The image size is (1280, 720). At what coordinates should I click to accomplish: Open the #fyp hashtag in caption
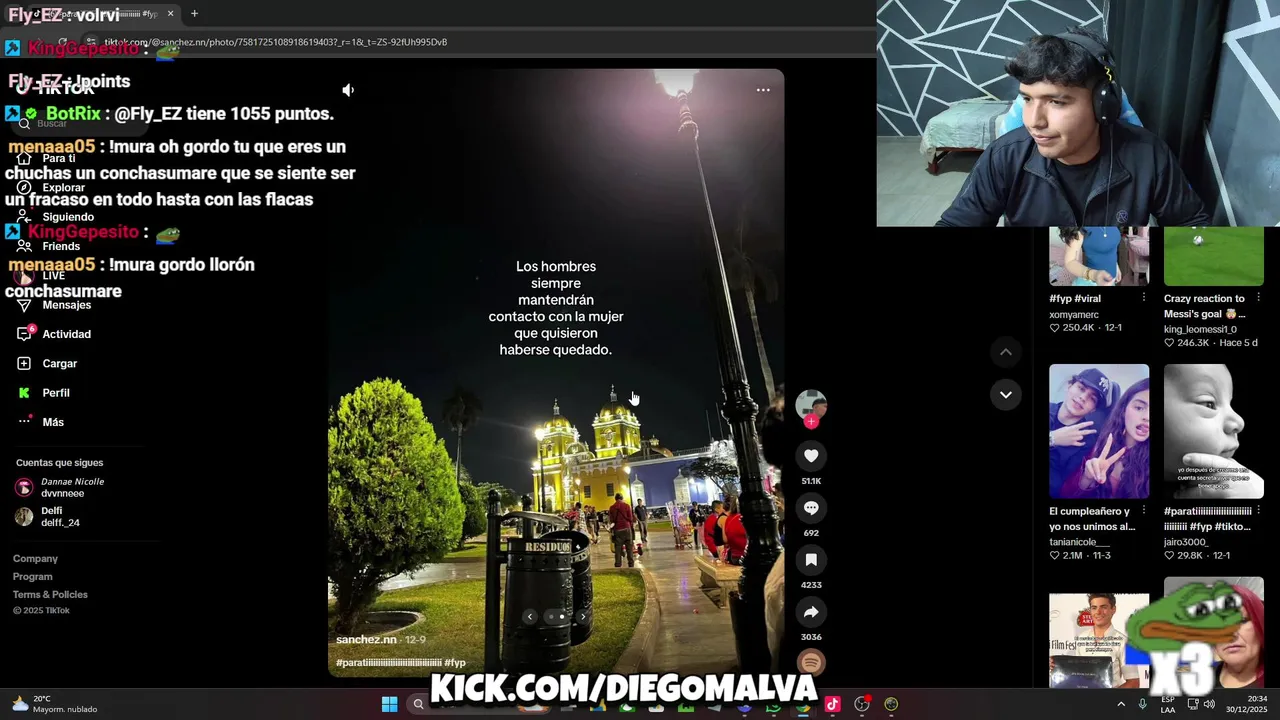click(x=455, y=663)
